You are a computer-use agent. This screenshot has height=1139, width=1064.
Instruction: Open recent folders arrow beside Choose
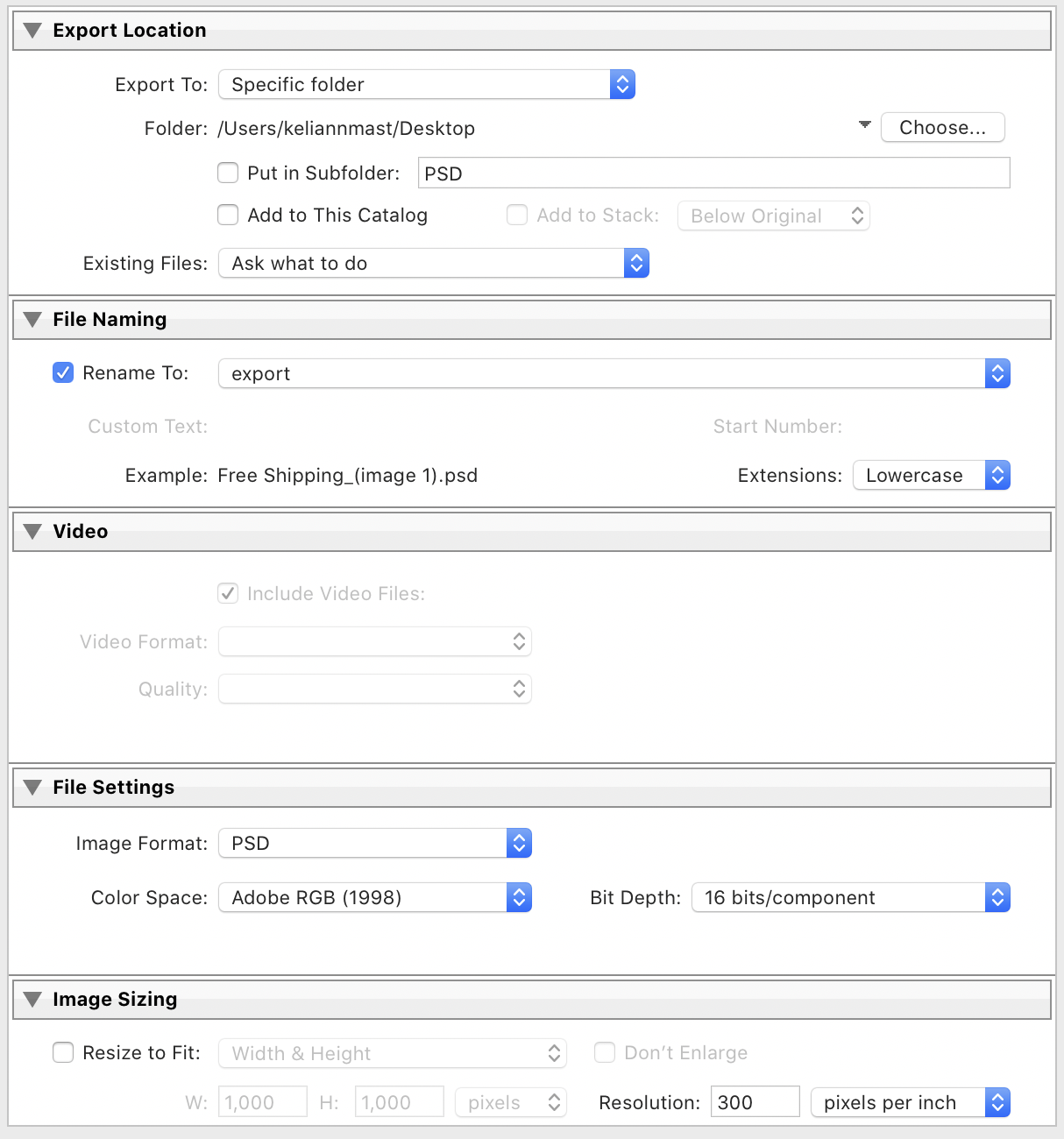click(865, 125)
